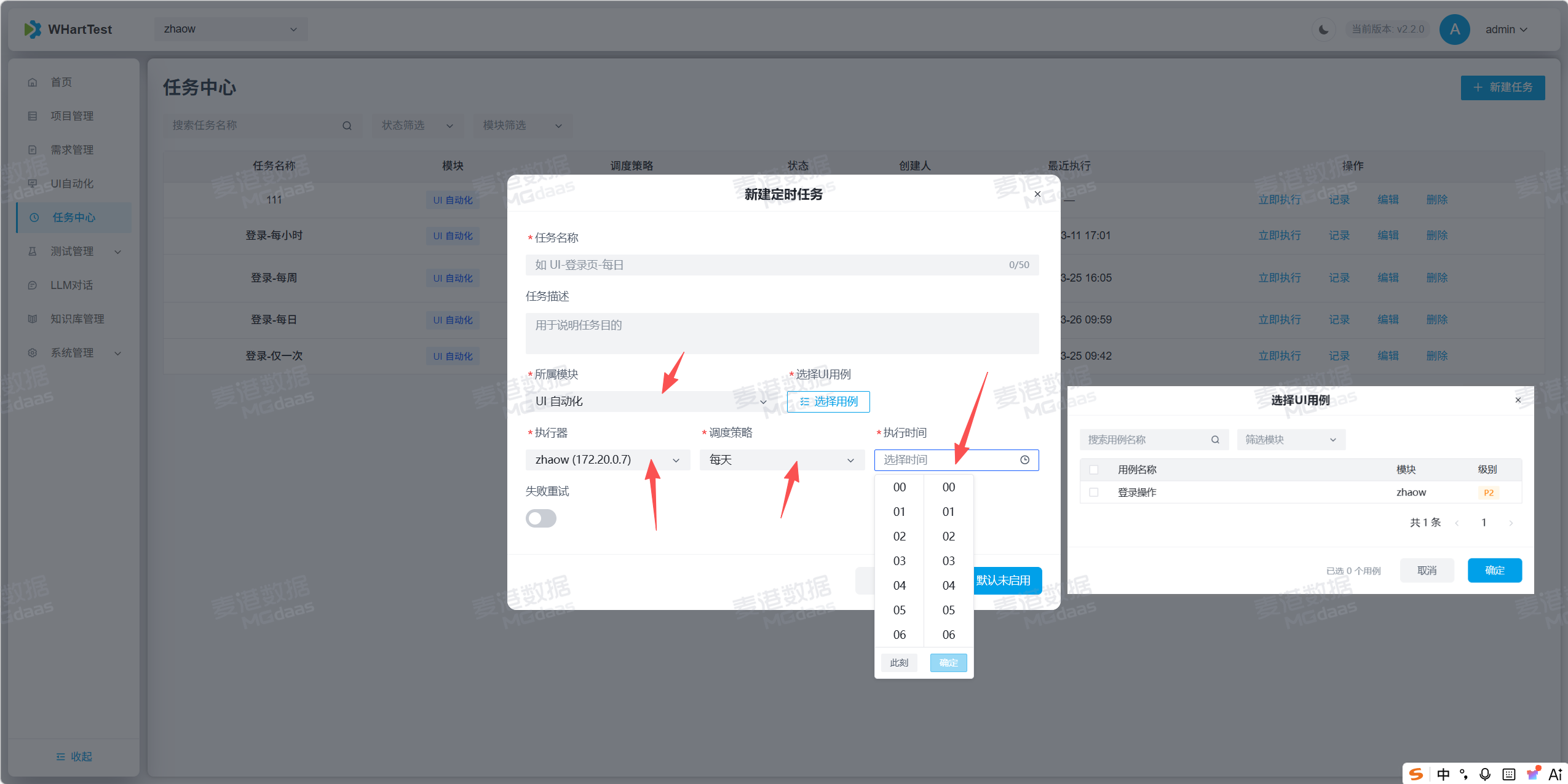Select hour 03 in time picker
Image resolution: width=1568 pixels, height=784 pixels.
[899, 561]
